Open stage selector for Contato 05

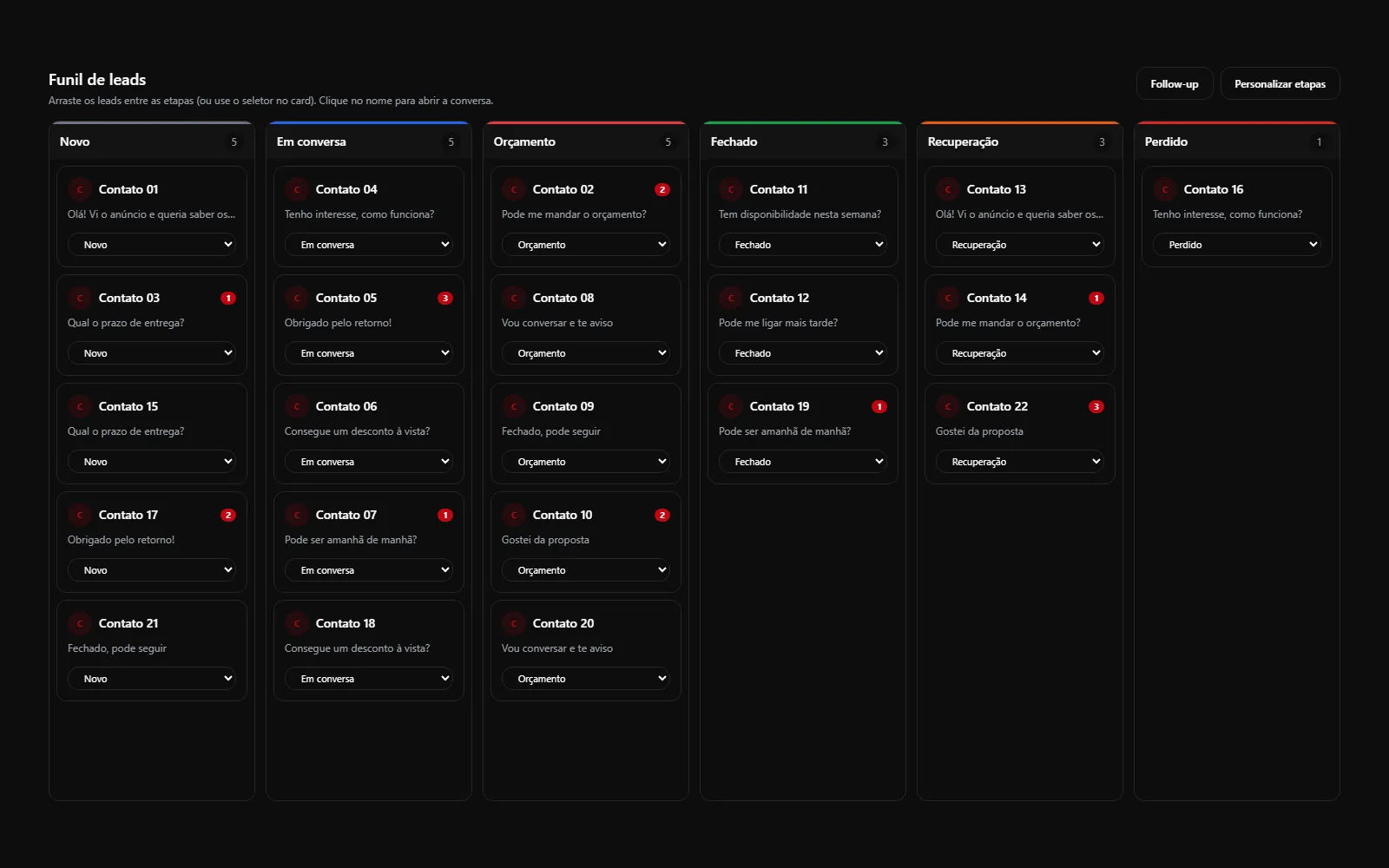[369, 353]
